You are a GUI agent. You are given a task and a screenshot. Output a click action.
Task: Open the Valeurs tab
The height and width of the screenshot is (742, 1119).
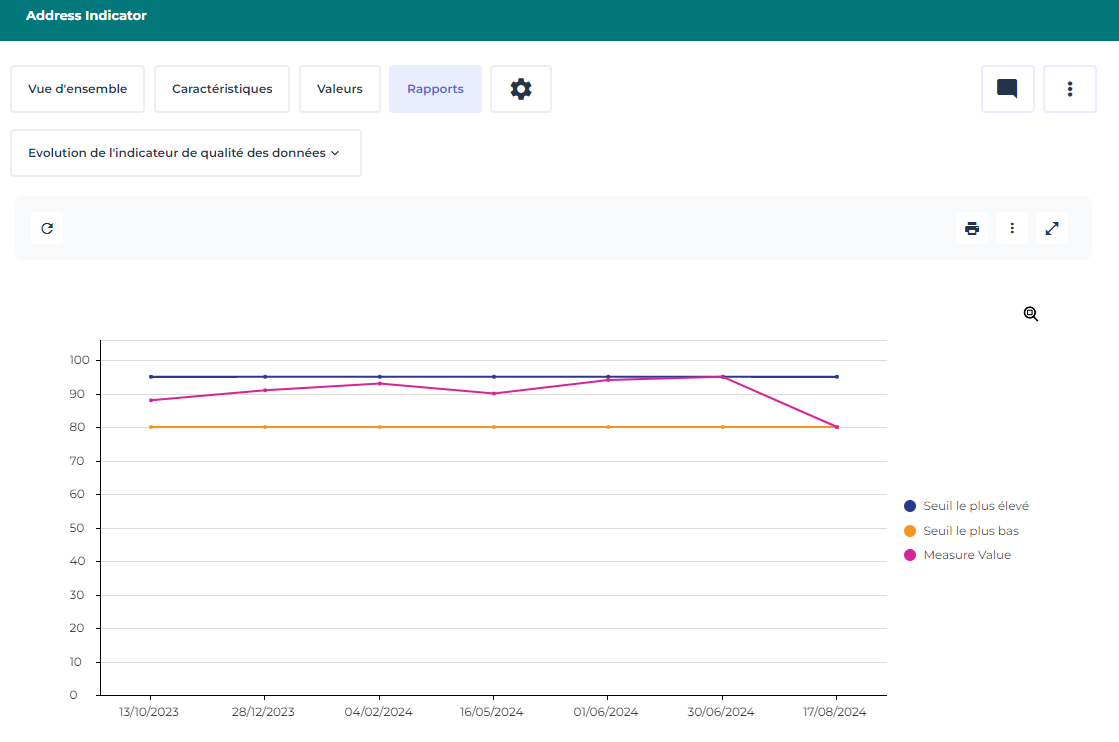(x=340, y=89)
